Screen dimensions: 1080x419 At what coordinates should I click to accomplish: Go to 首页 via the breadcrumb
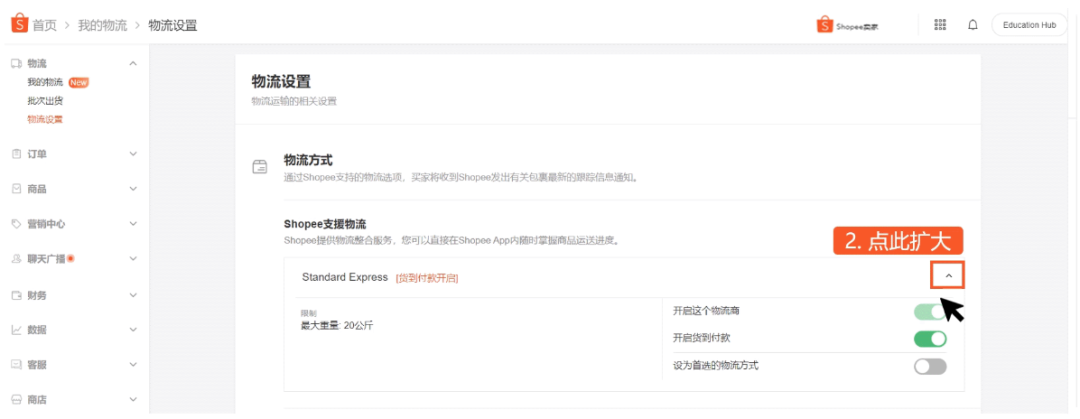(45, 25)
